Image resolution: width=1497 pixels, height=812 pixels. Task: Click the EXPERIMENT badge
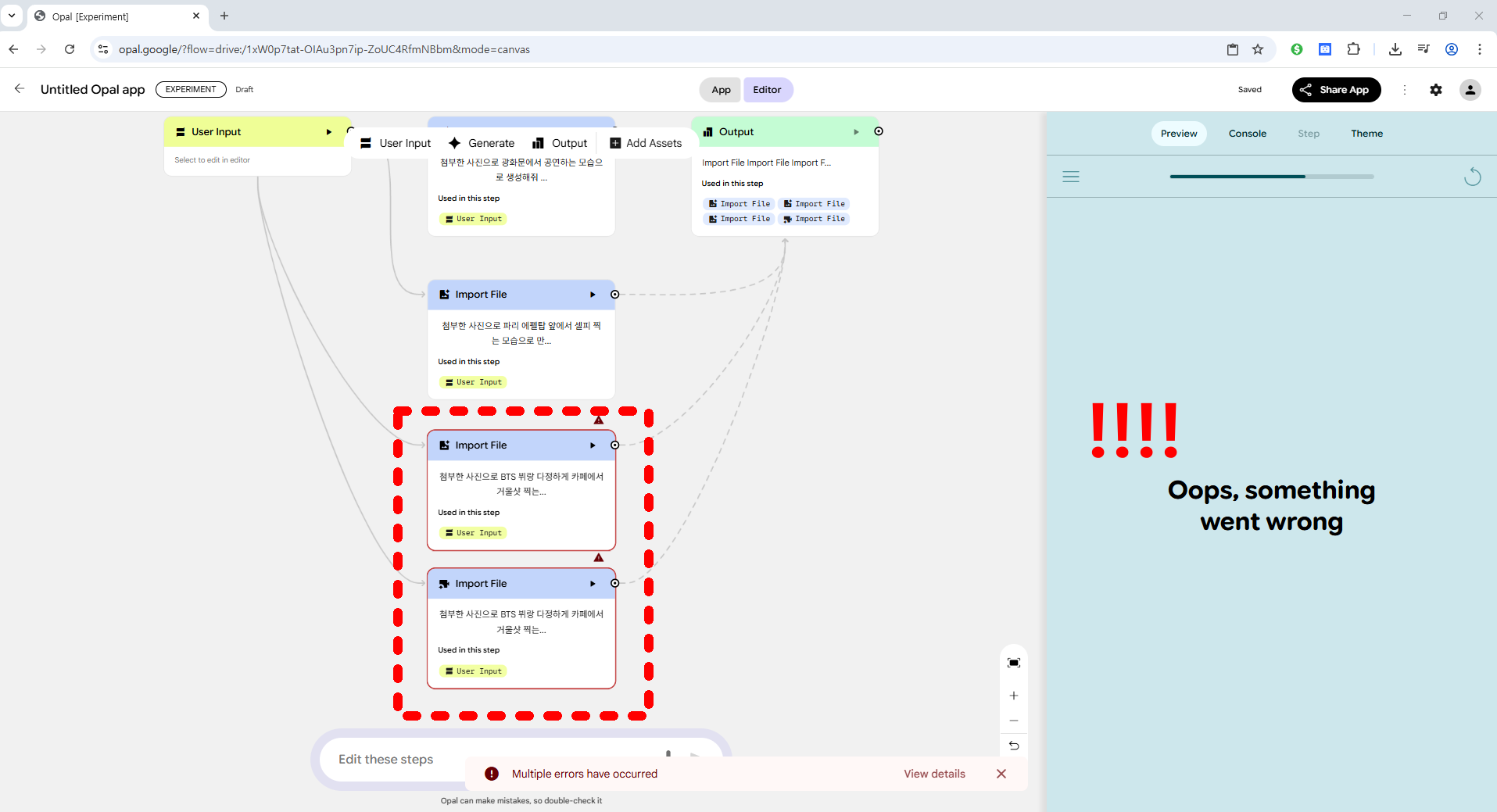point(191,89)
